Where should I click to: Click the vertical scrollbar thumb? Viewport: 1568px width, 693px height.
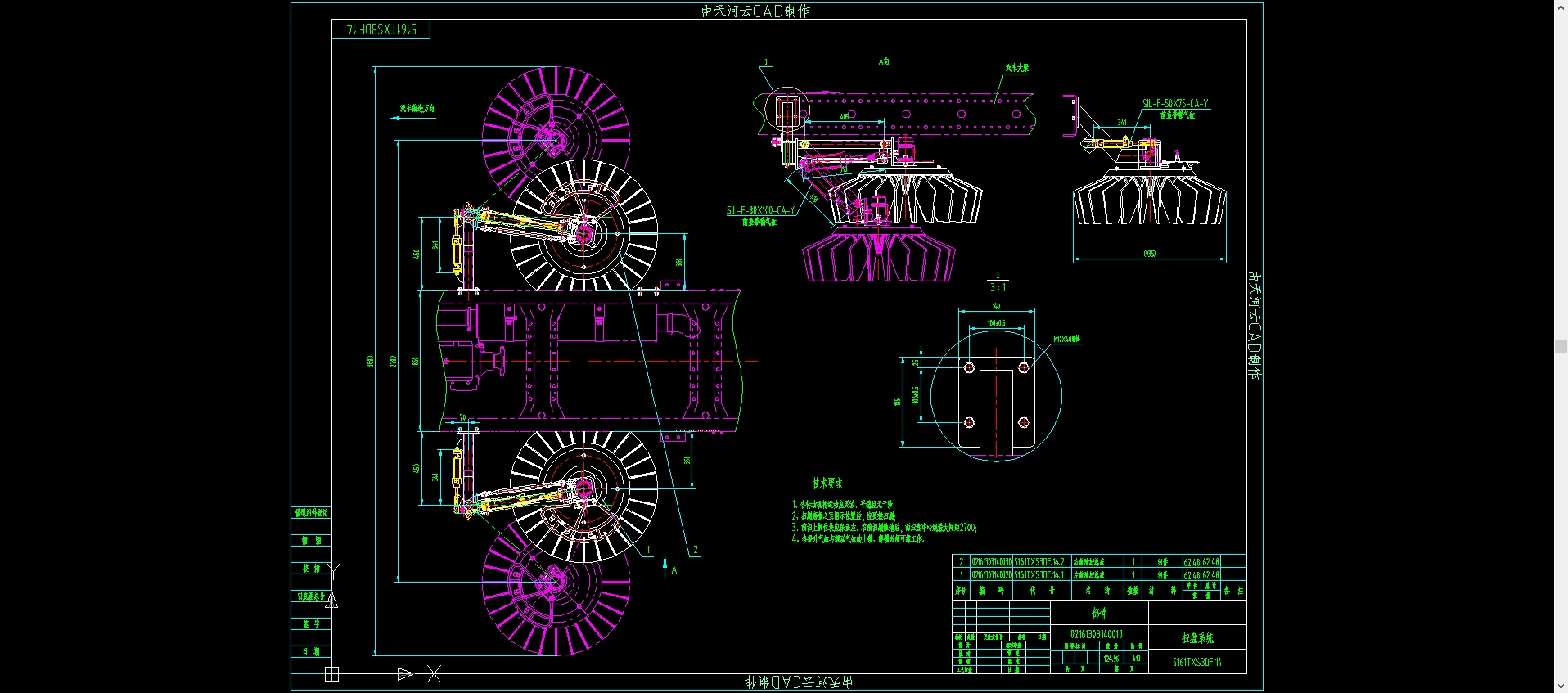pos(1561,346)
